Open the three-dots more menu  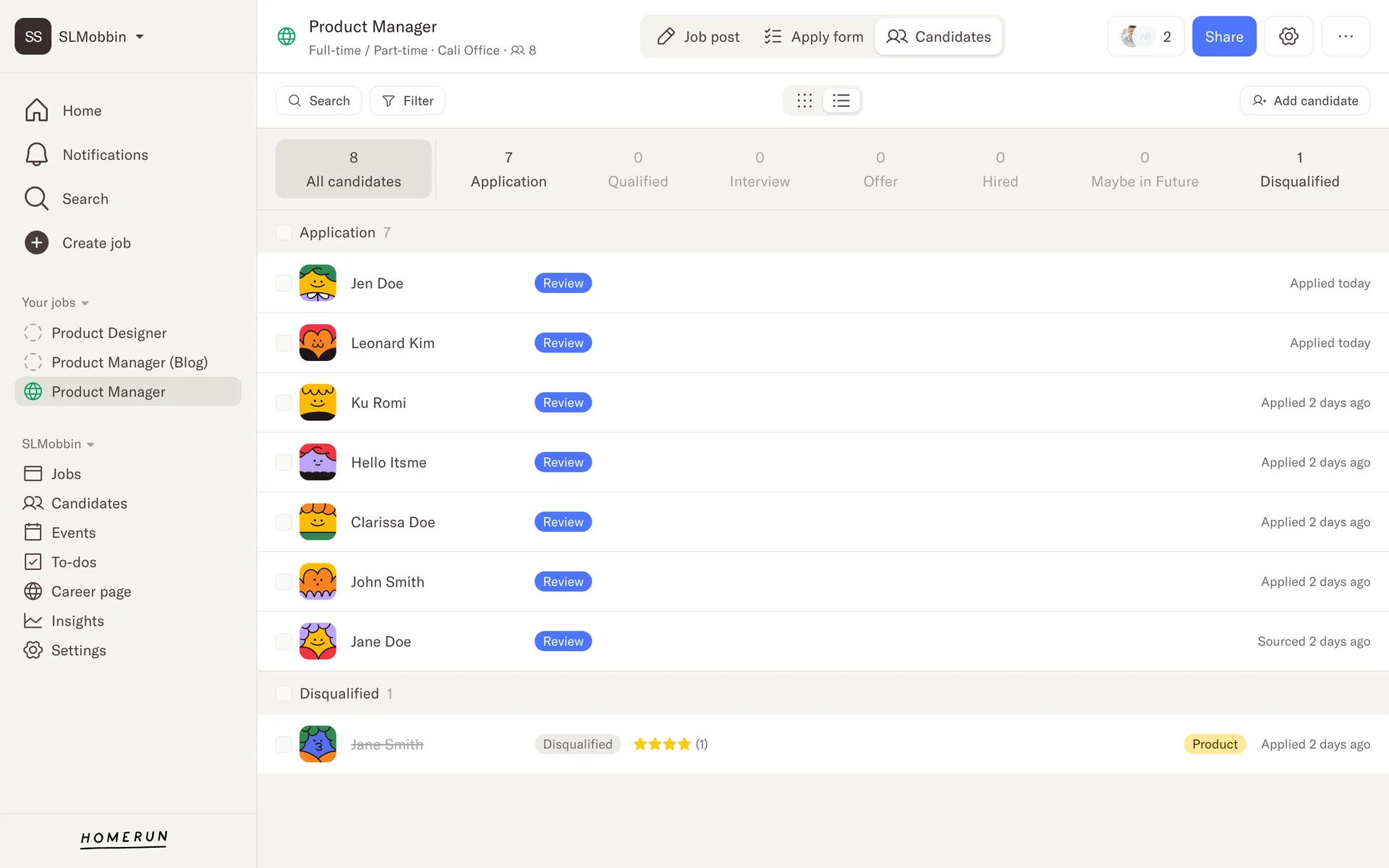(1345, 36)
